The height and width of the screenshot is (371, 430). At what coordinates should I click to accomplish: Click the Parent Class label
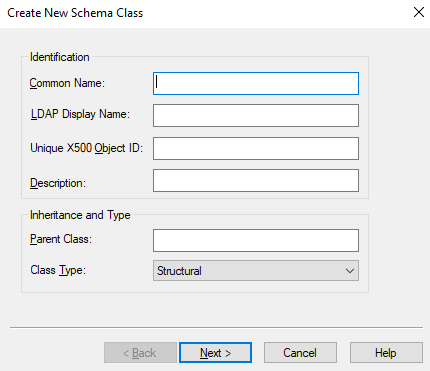(61, 239)
